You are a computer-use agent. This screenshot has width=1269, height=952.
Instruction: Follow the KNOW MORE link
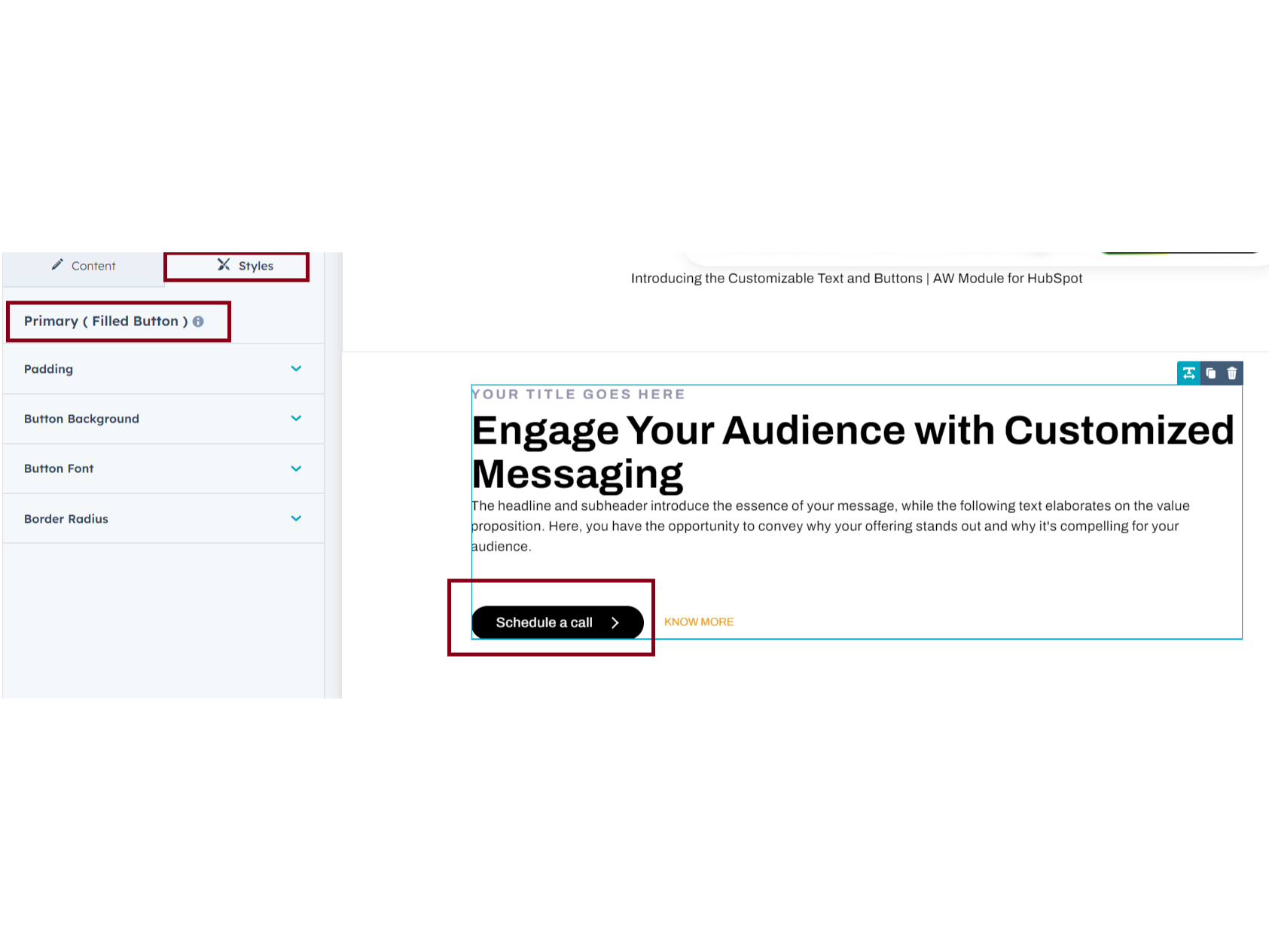698,622
